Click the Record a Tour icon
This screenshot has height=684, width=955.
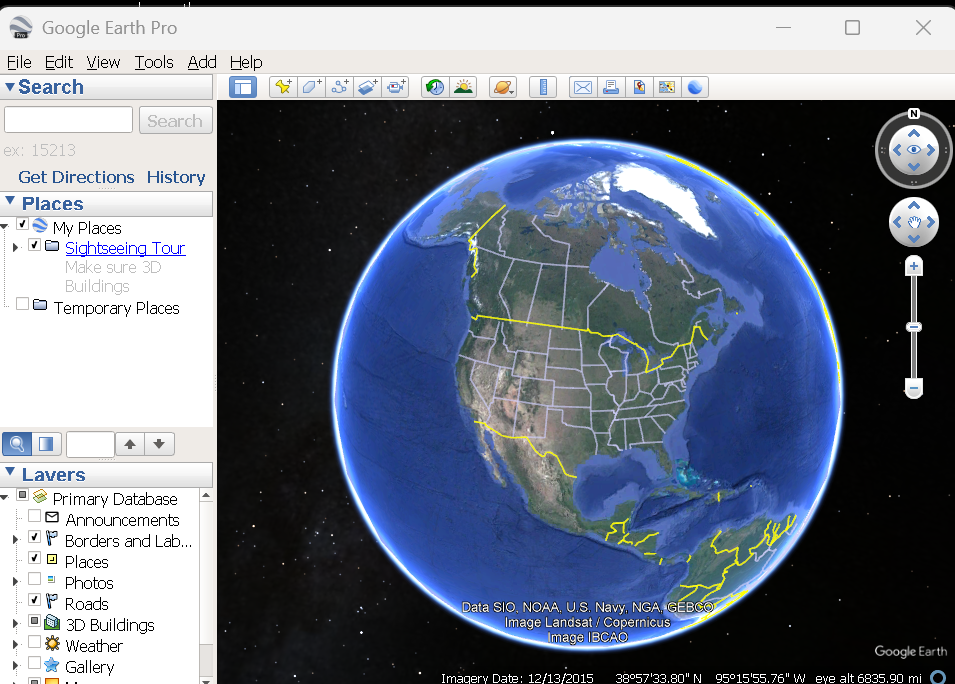coord(395,87)
